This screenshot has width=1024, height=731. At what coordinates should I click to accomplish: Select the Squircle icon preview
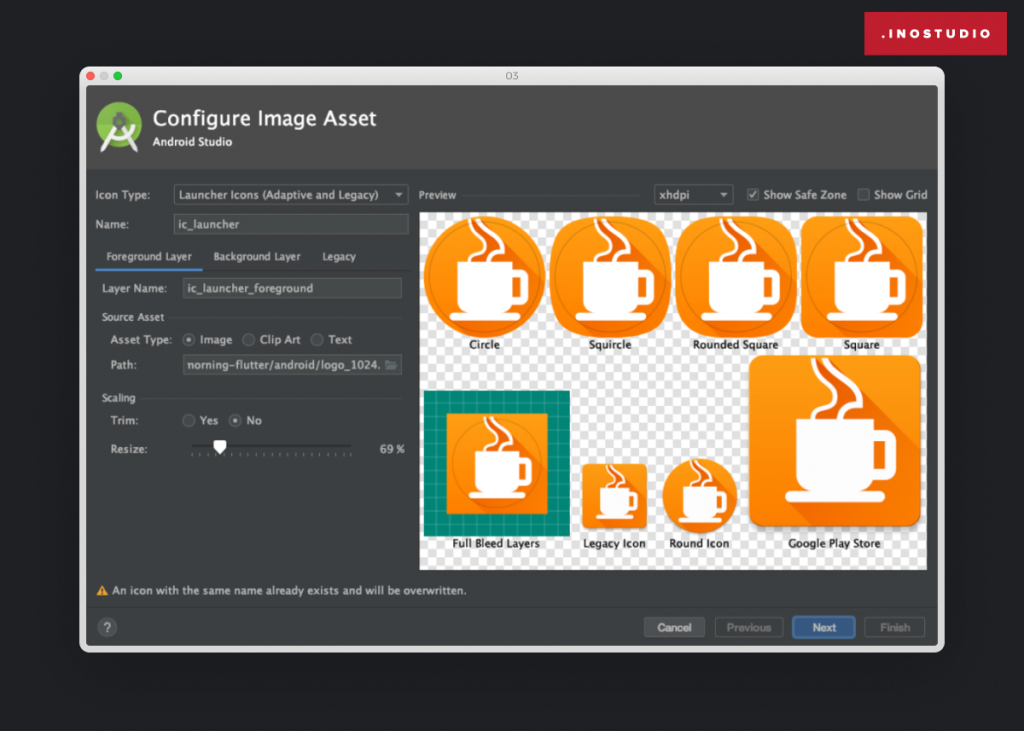point(610,276)
